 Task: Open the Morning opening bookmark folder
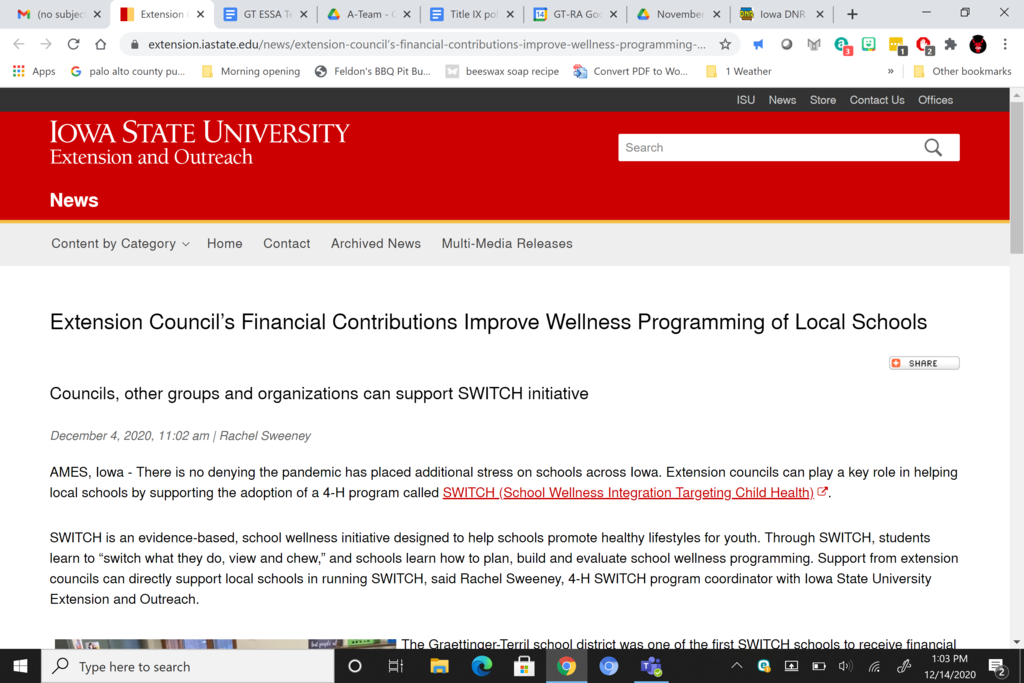[x=251, y=71]
